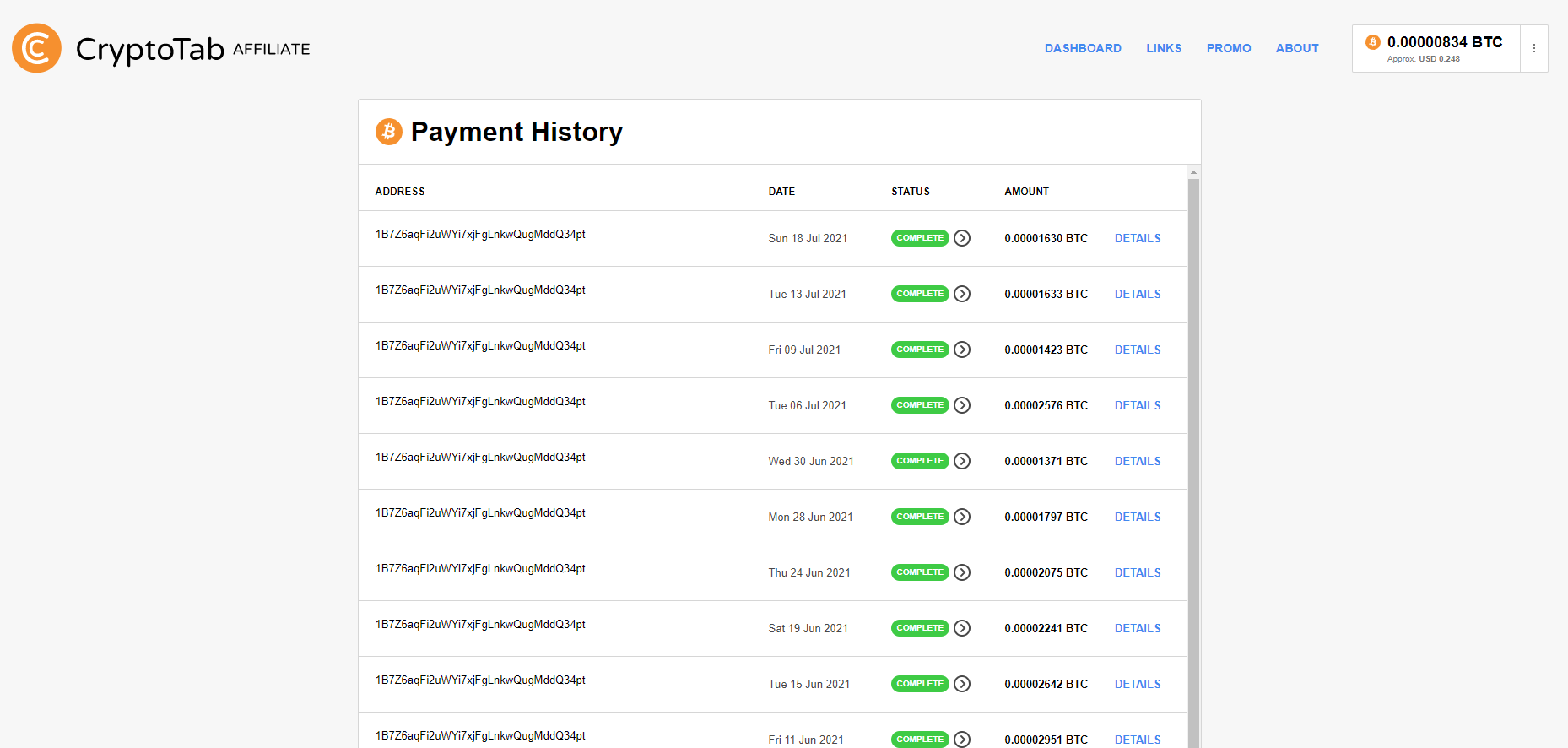Open DETAILS for the 0.00001371 BTC payment
This screenshot has width=1568, height=748.
pos(1138,461)
